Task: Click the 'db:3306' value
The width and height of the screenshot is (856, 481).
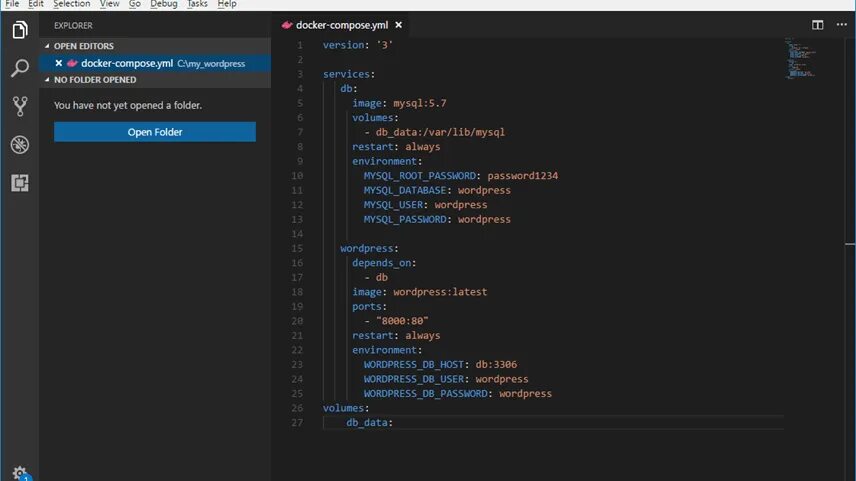Action: 496,364
